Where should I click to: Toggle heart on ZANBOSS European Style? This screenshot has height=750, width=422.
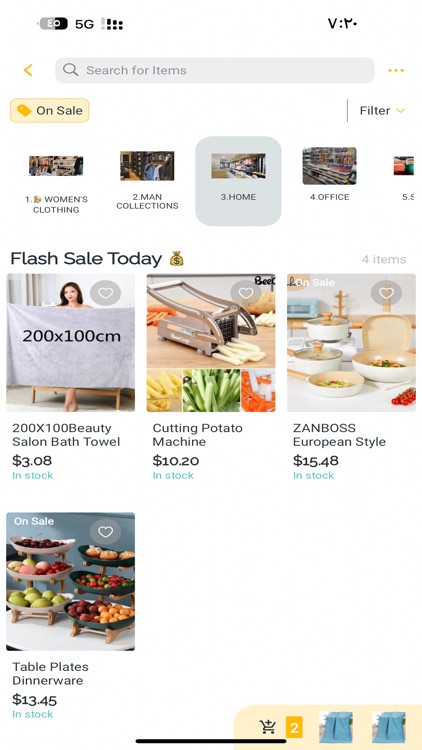(x=386, y=293)
